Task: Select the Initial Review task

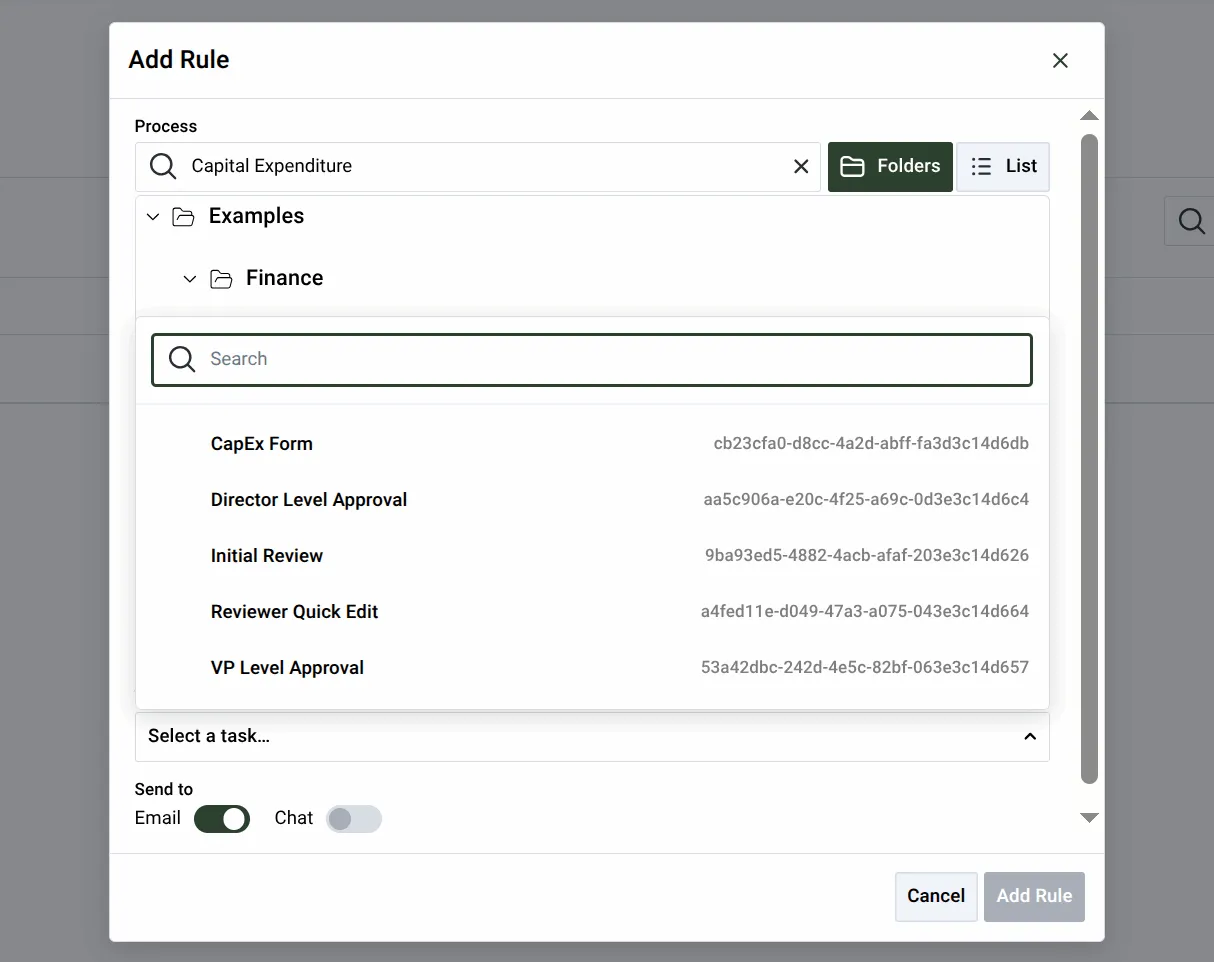Action: [x=592, y=556]
